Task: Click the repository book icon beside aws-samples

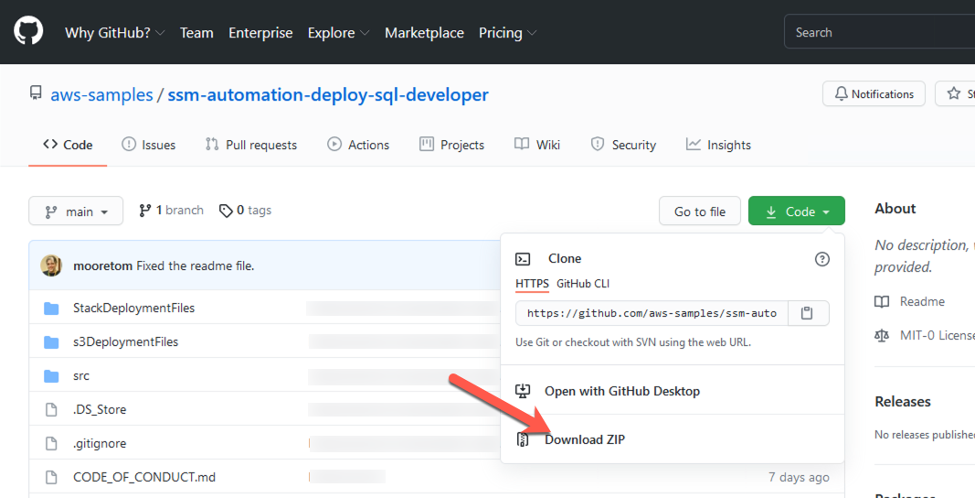Action: (x=36, y=93)
